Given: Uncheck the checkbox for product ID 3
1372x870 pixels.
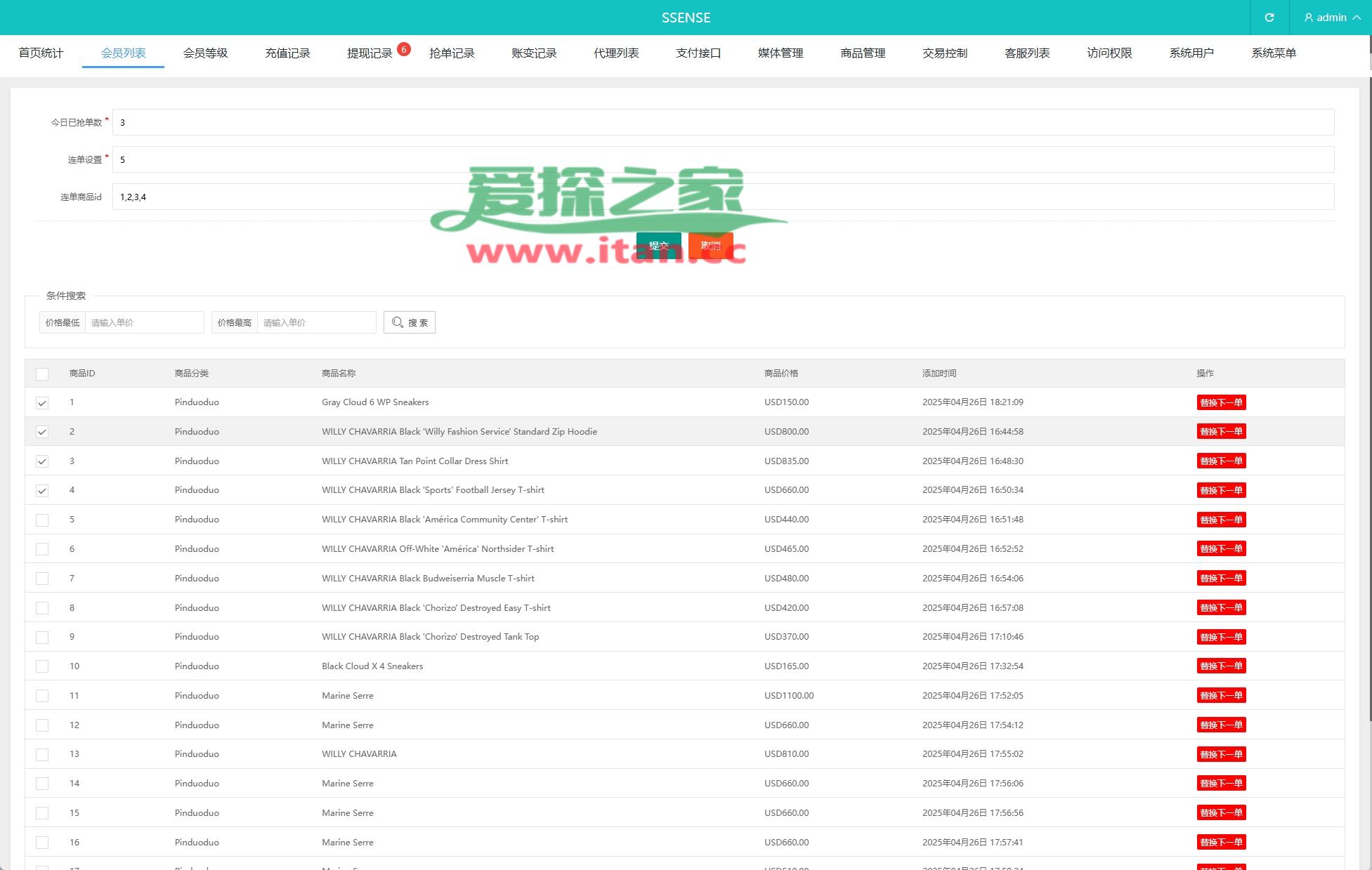Looking at the screenshot, I should click(x=42, y=461).
